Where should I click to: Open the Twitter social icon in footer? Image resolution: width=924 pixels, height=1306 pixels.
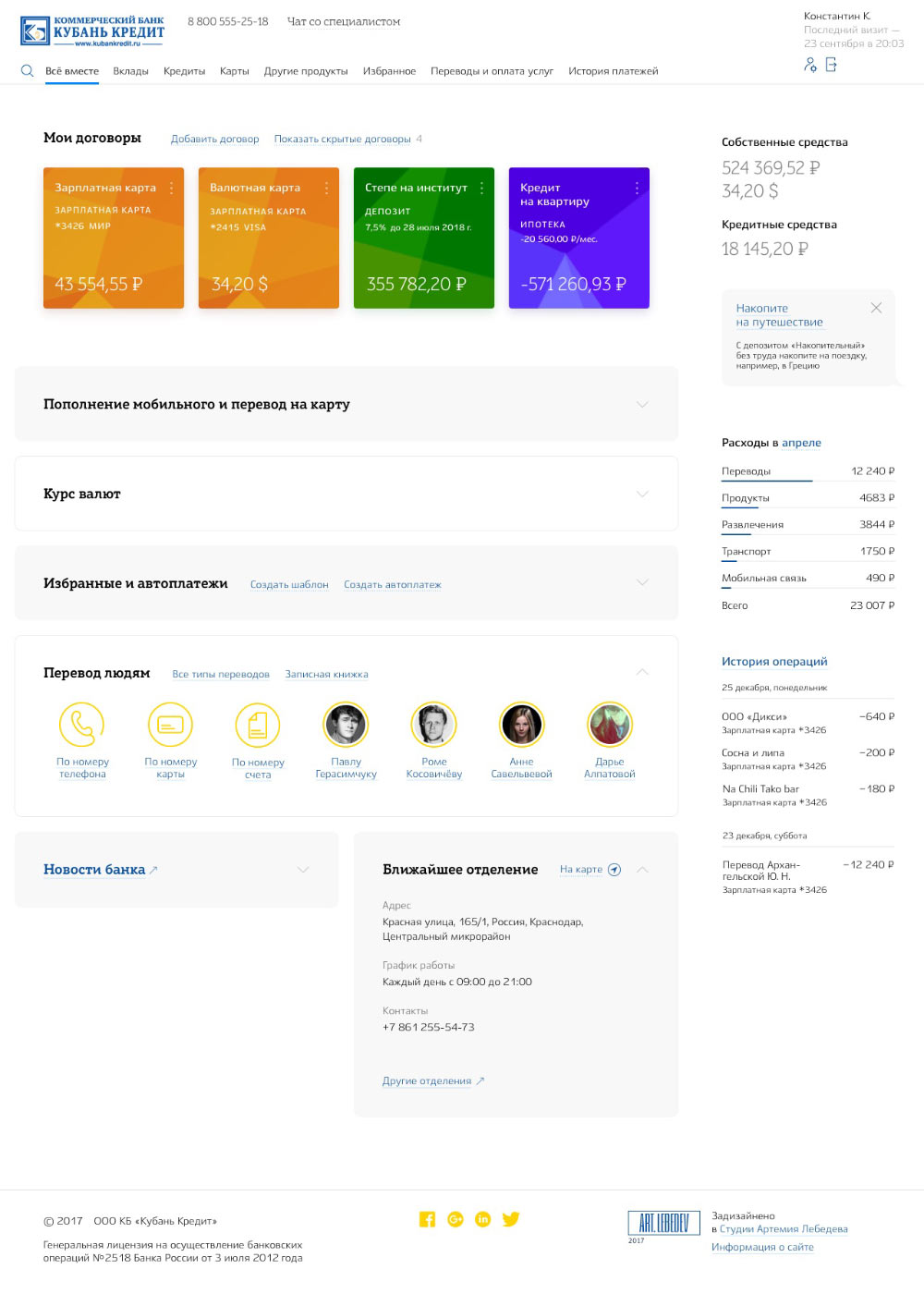click(x=510, y=1219)
